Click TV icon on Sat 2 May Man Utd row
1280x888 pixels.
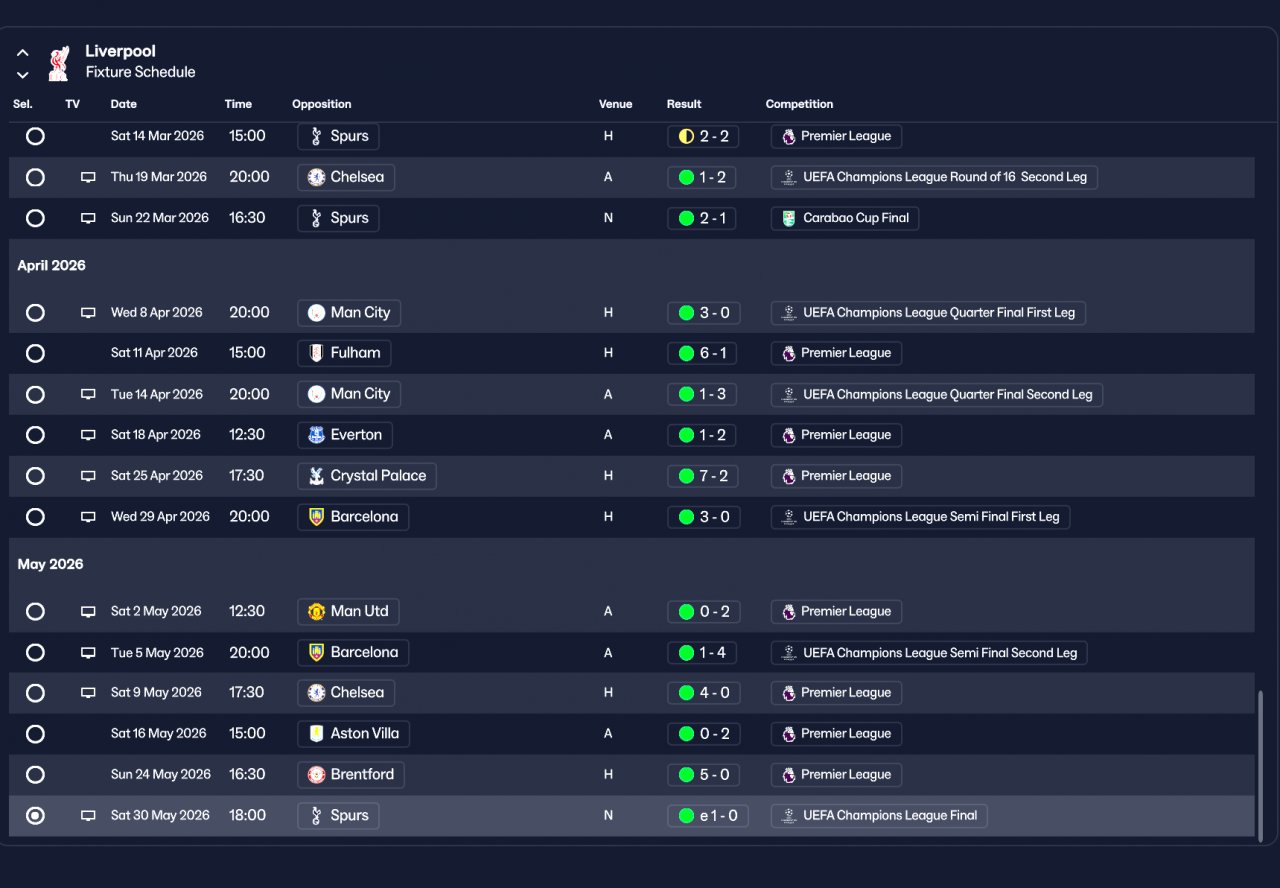(x=88, y=611)
